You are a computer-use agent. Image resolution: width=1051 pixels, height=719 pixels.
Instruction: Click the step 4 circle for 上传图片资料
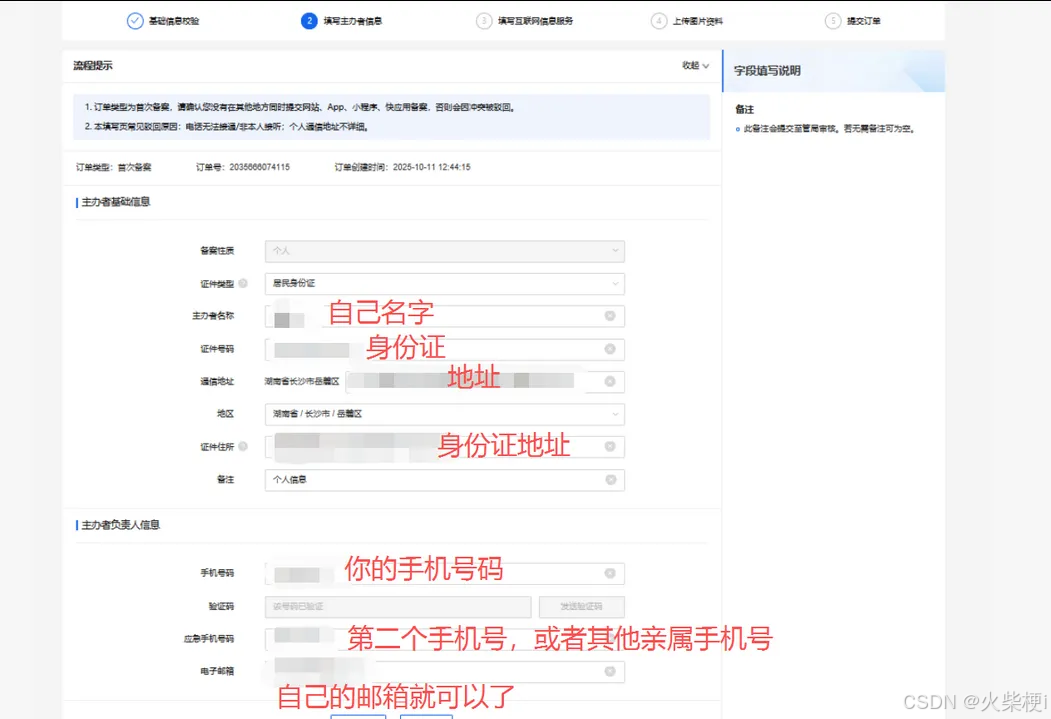coord(659,21)
